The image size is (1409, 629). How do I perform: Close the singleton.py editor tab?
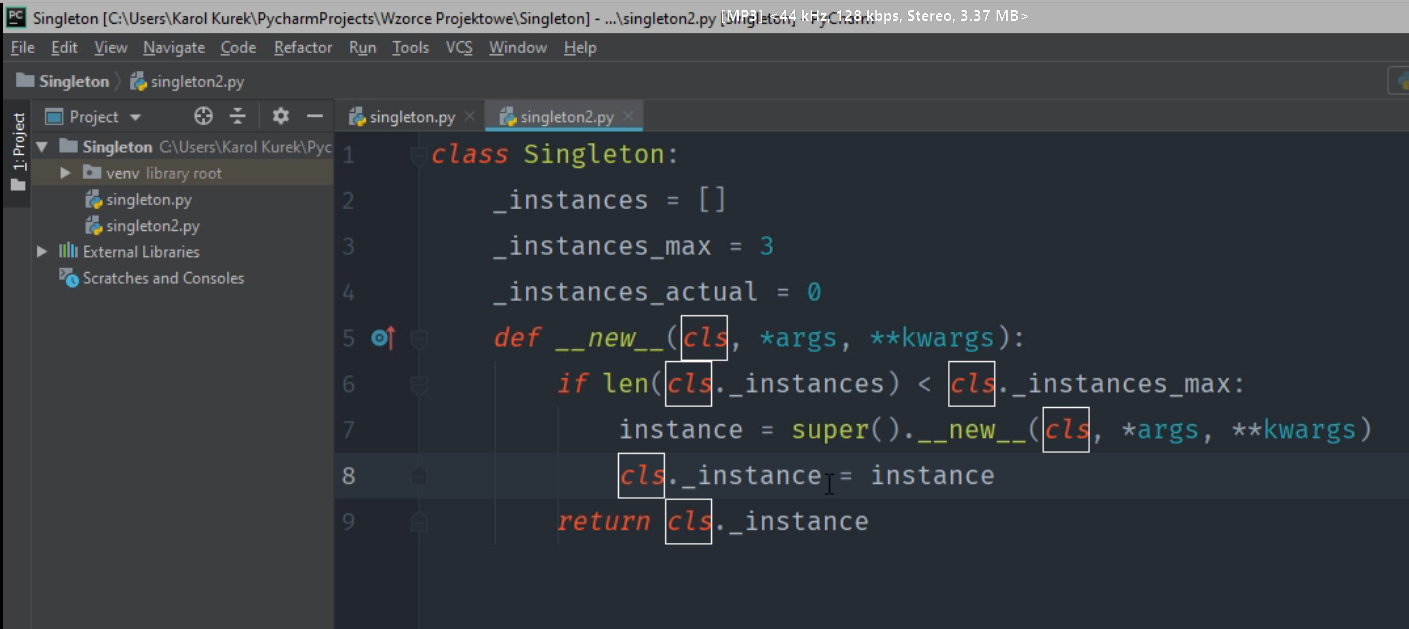click(x=469, y=117)
